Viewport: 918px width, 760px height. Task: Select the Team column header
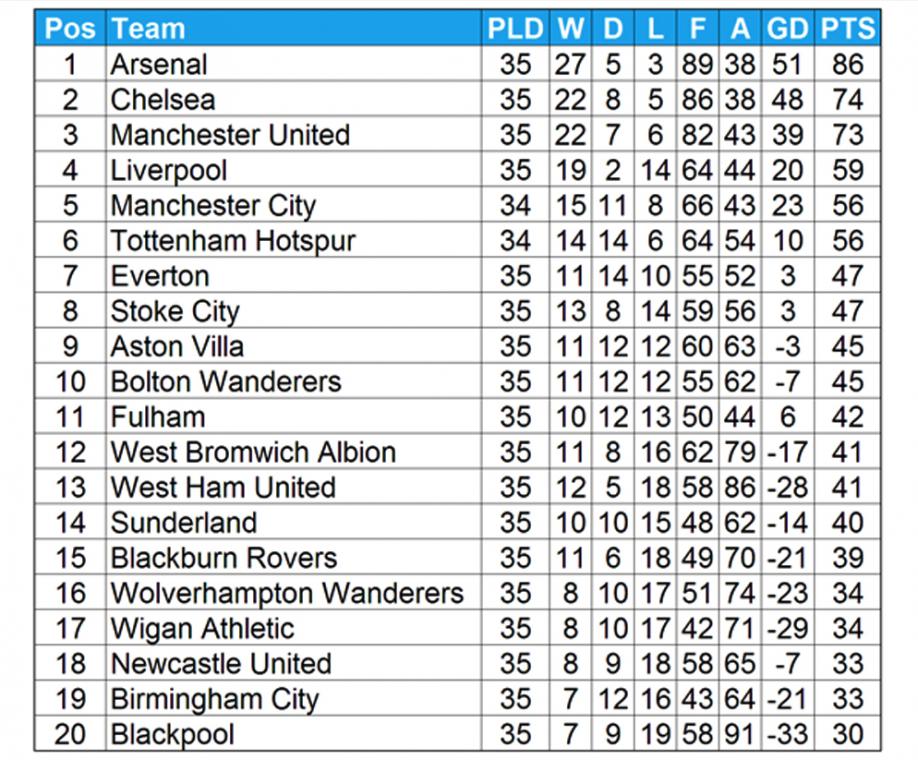point(294,28)
